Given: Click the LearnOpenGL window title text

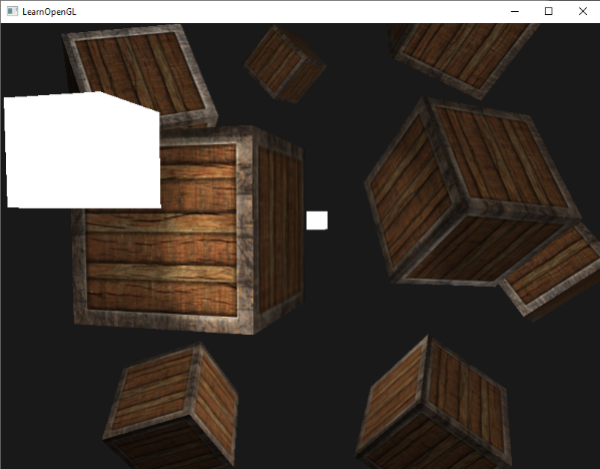Looking at the screenshot, I should pos(50,11).
